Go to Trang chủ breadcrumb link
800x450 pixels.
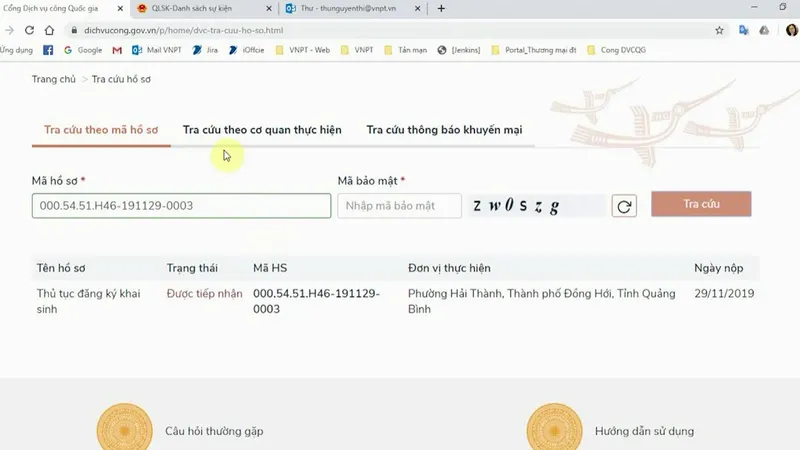pos(54,79)
